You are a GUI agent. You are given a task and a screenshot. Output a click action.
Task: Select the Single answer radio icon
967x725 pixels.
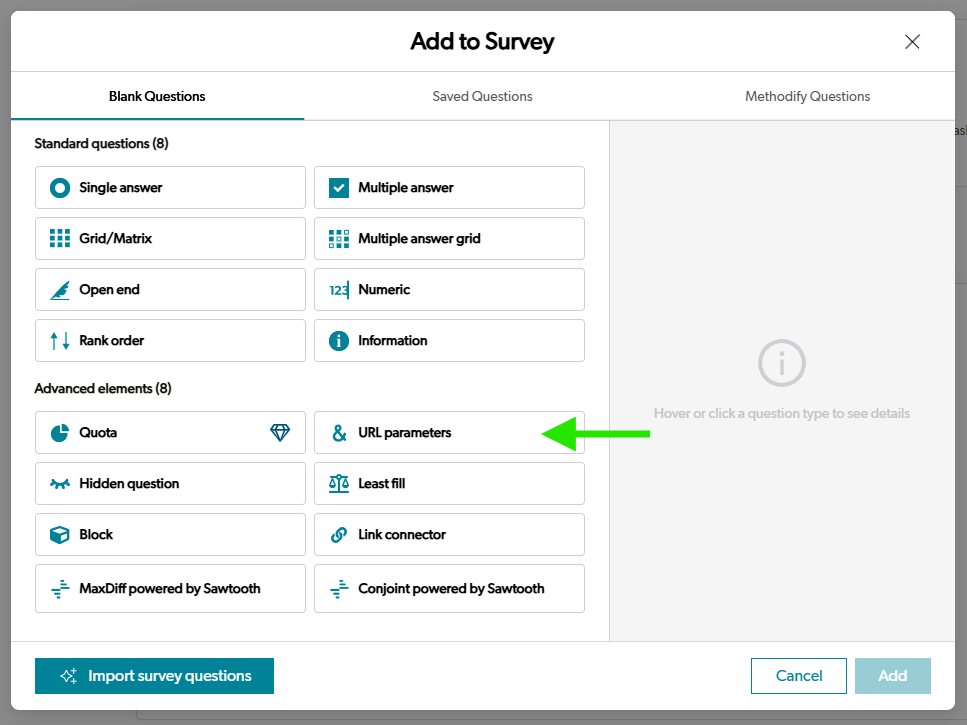click(60, 187)
